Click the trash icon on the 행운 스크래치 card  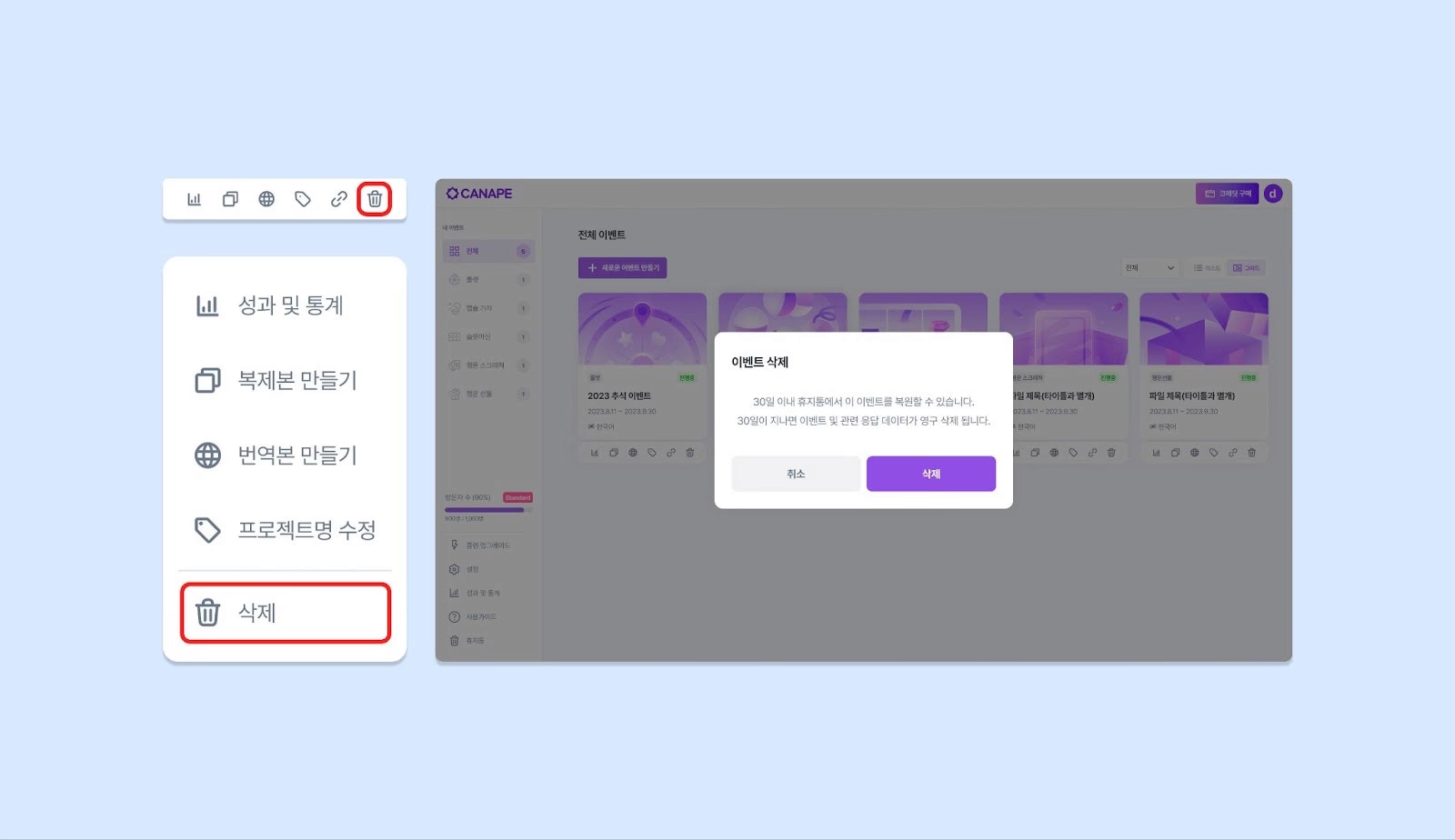coord(1111,453)
